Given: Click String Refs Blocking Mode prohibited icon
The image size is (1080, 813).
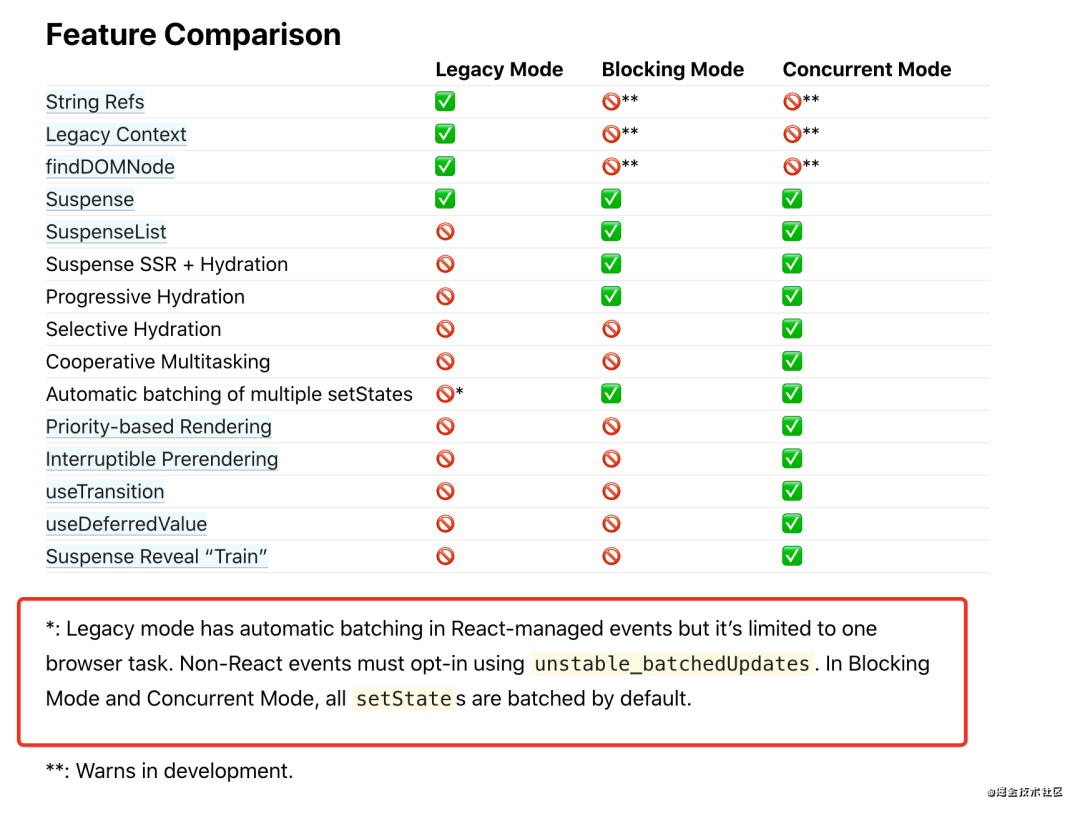Looking at the screenshot, I should click(x=611, y=101).
